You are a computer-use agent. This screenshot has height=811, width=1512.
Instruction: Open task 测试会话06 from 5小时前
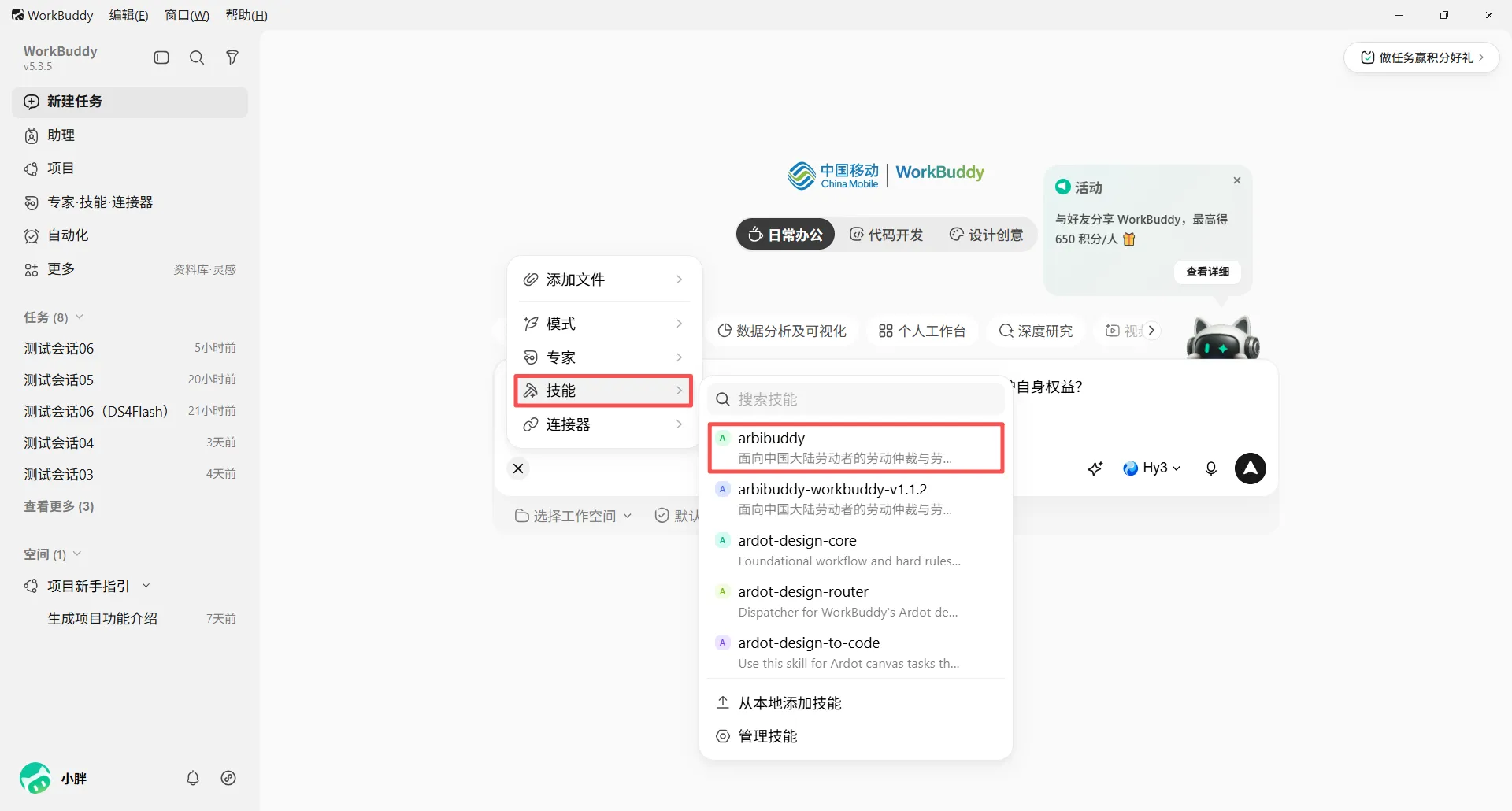(130, 348)
